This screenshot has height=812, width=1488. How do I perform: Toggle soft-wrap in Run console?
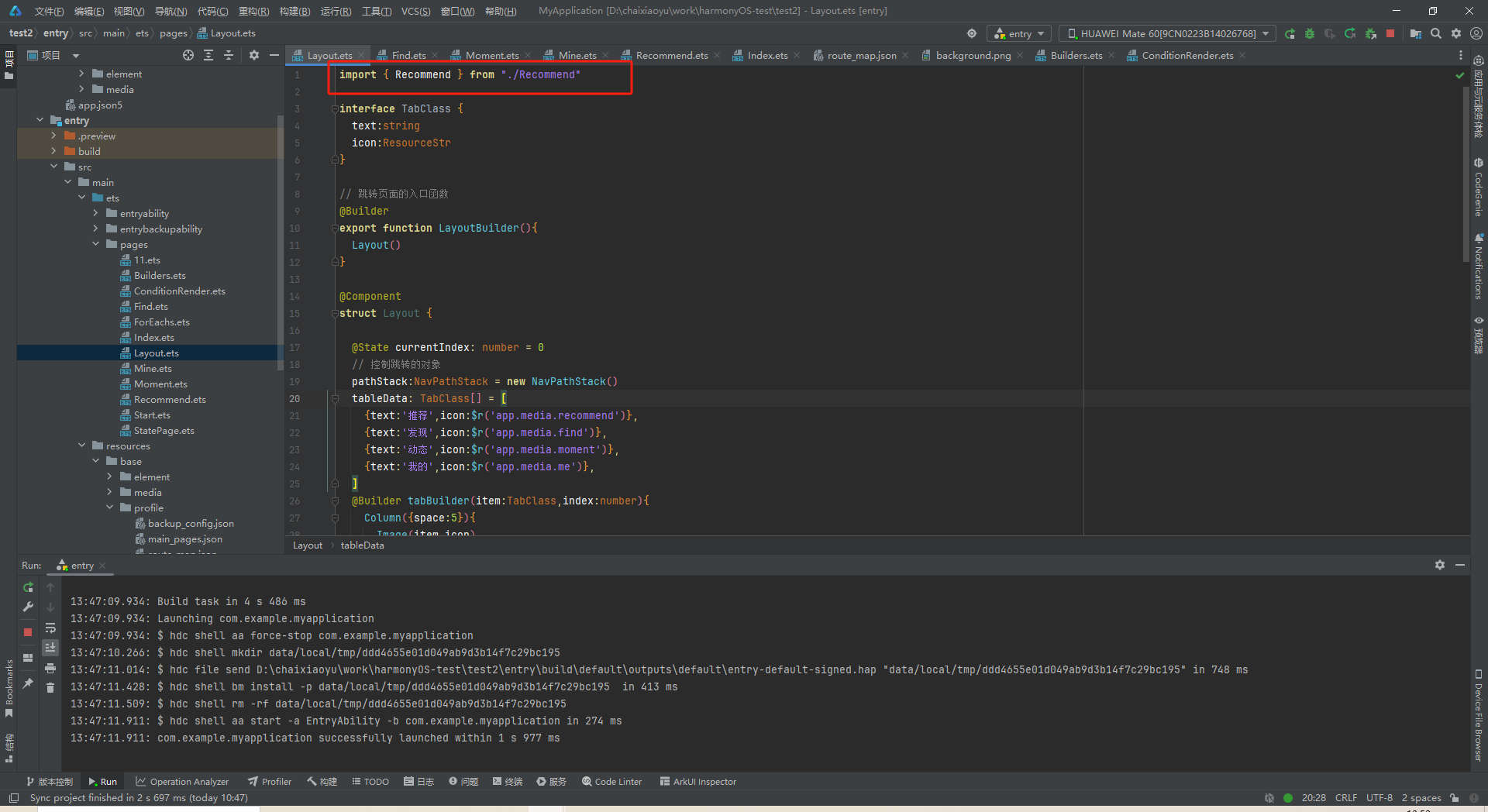[50, 628]
